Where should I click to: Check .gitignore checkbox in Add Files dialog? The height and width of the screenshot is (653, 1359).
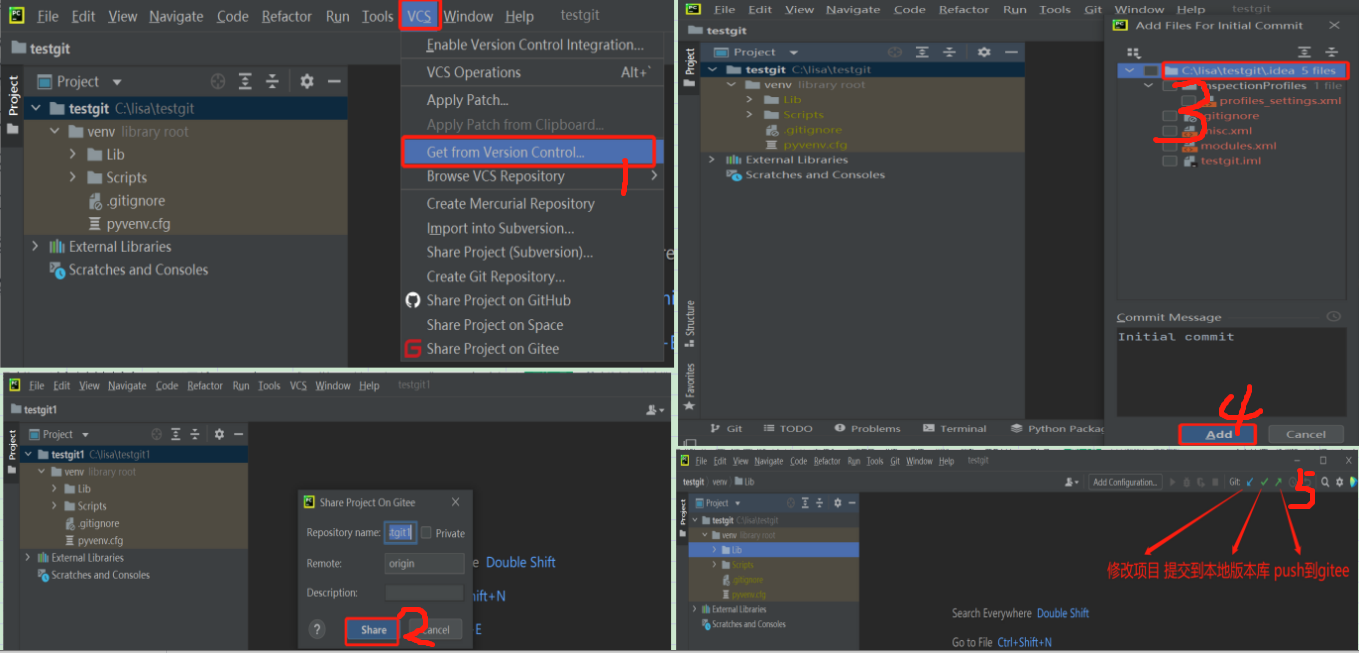1169,116
